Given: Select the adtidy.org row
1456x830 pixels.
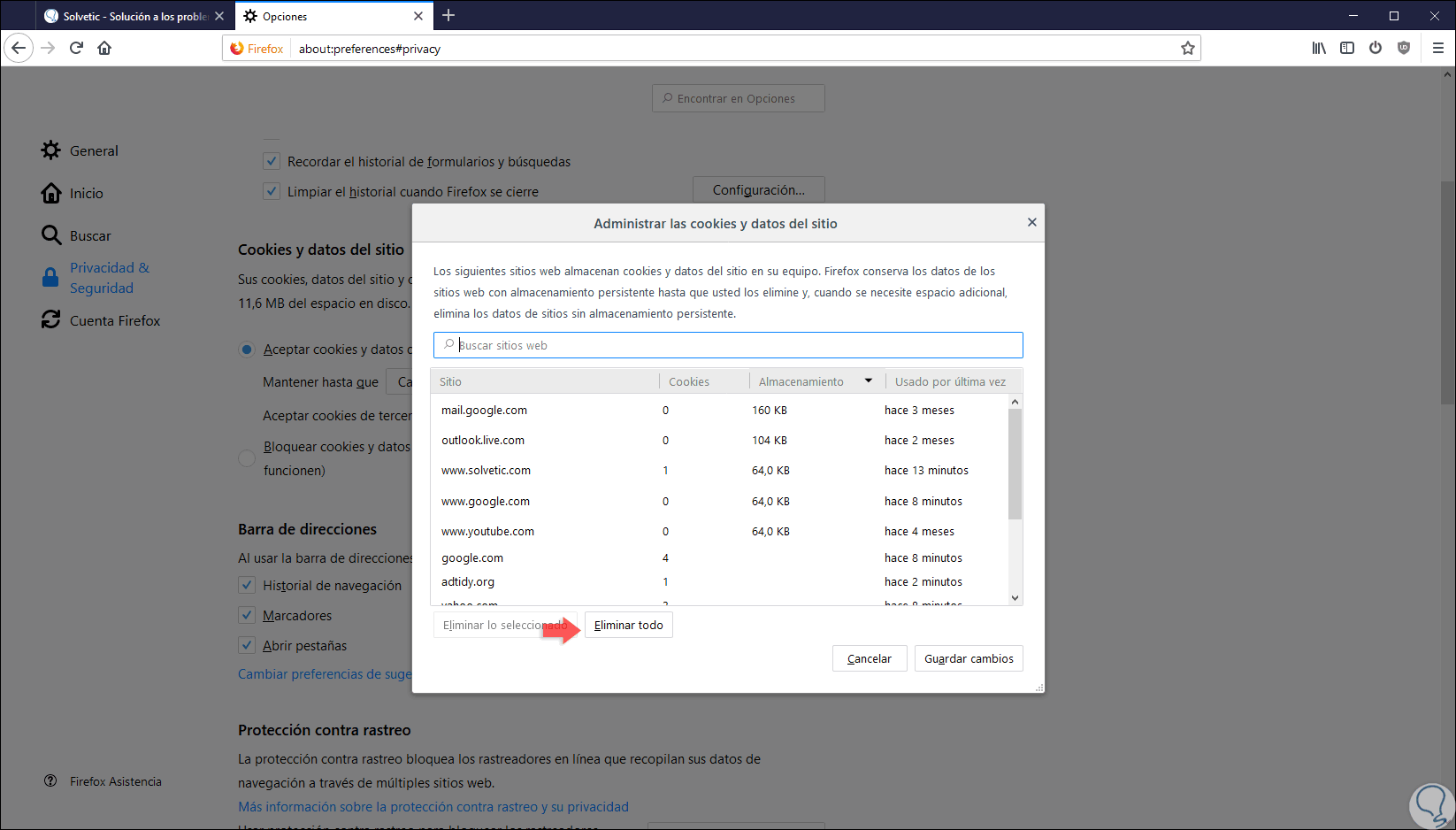Looking at the screenshot, I should click(720, 581).
